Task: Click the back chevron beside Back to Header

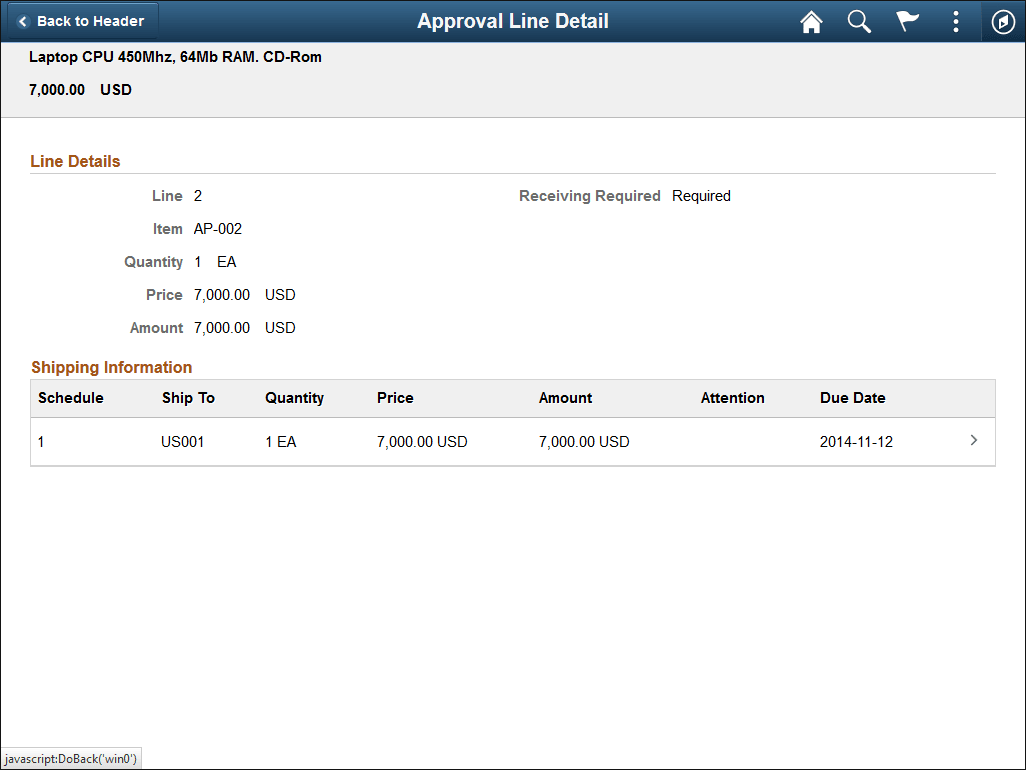Action: point(21,20)
